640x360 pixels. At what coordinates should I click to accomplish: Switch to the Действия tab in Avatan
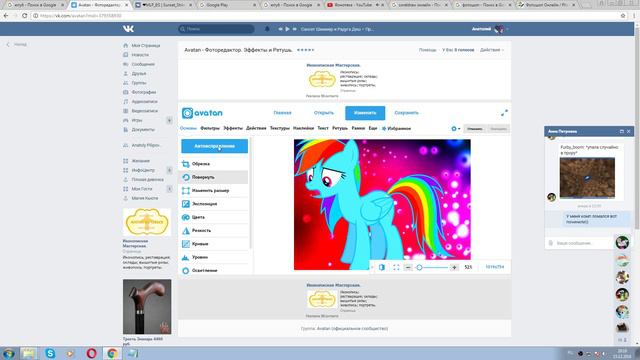(256, 128)
